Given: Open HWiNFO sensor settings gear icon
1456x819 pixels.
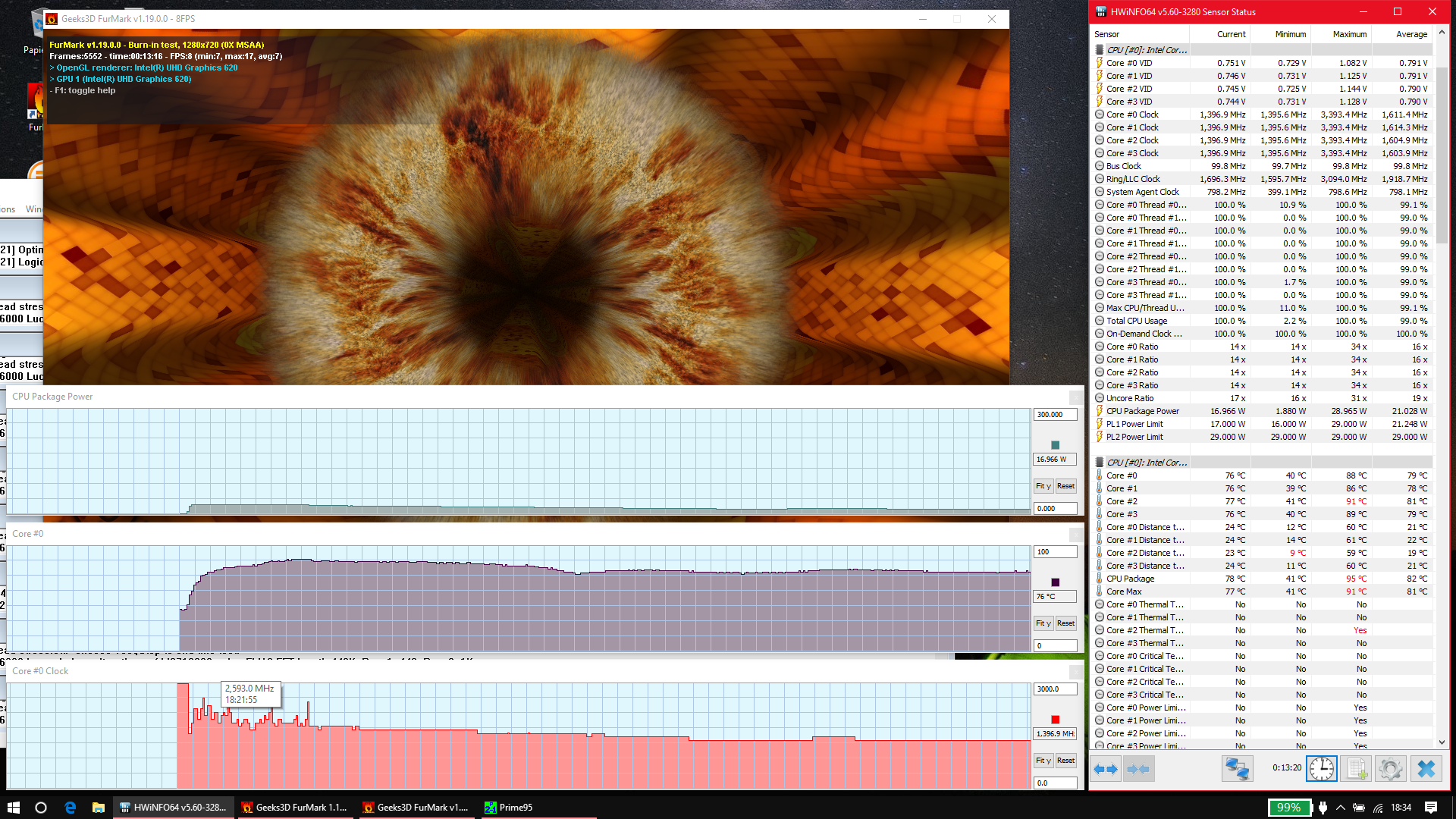Looking at the screenshot, I should pyautogui.click(x=1390, y=769).
